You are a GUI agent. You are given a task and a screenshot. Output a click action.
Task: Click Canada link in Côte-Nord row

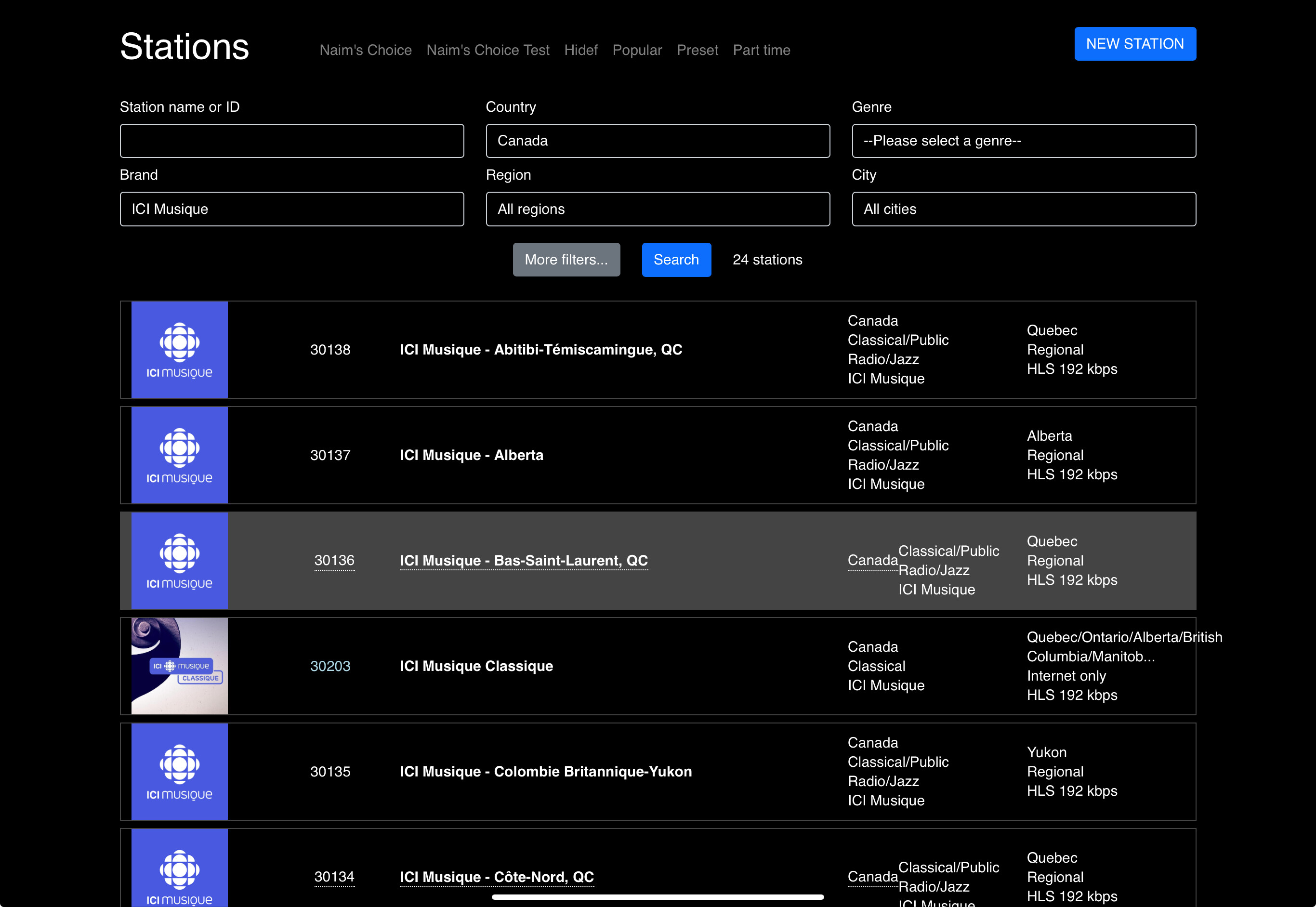click(x=872, y=877)
